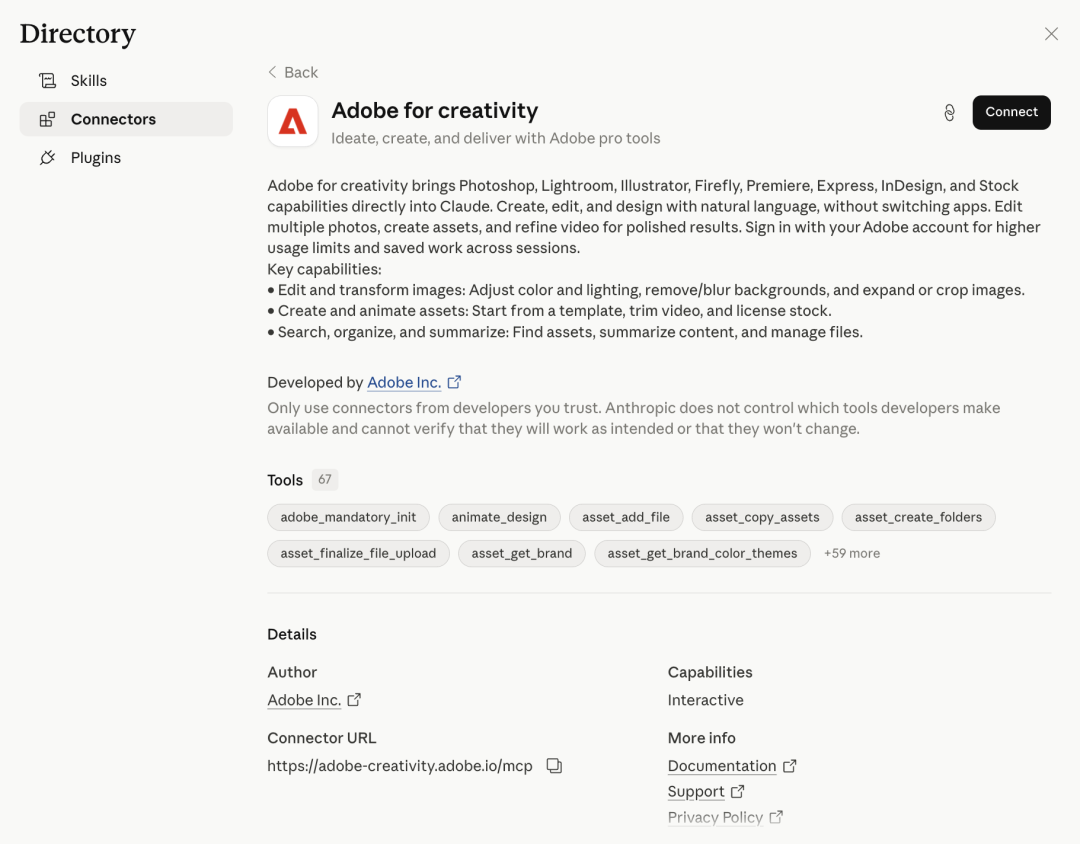The height and width of the screenshot is (844, 1080).
Task: Click external link icon next to Documentation
Action: tap(789, 766)
